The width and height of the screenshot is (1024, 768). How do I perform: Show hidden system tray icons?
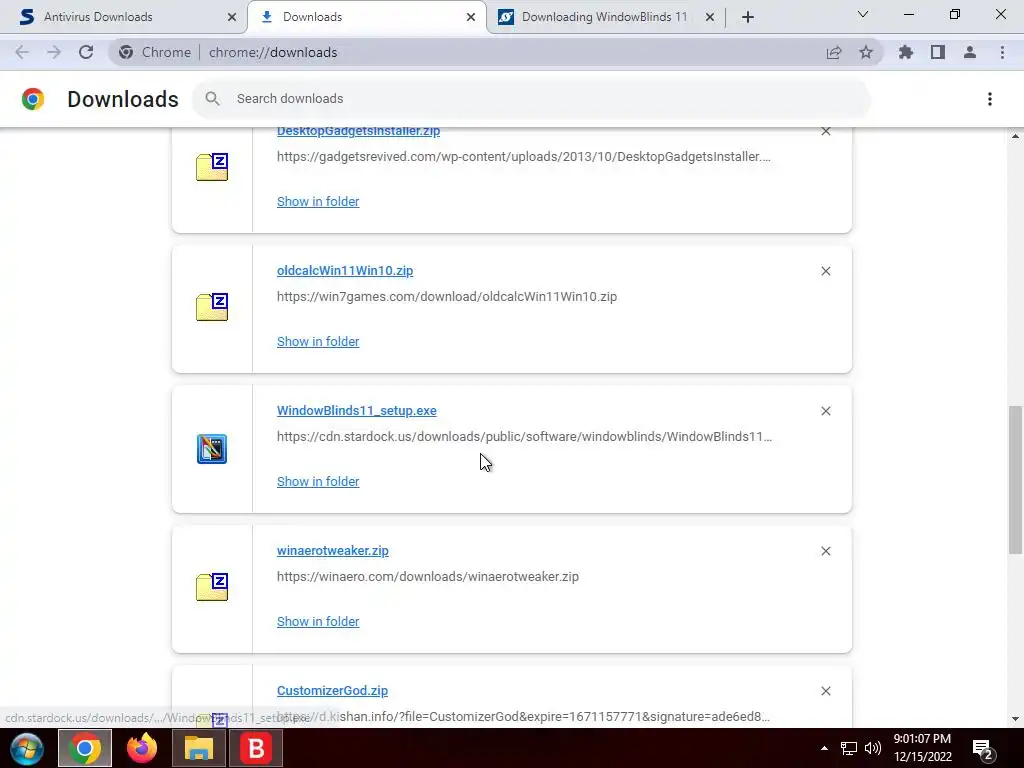[x=824, y=748]
